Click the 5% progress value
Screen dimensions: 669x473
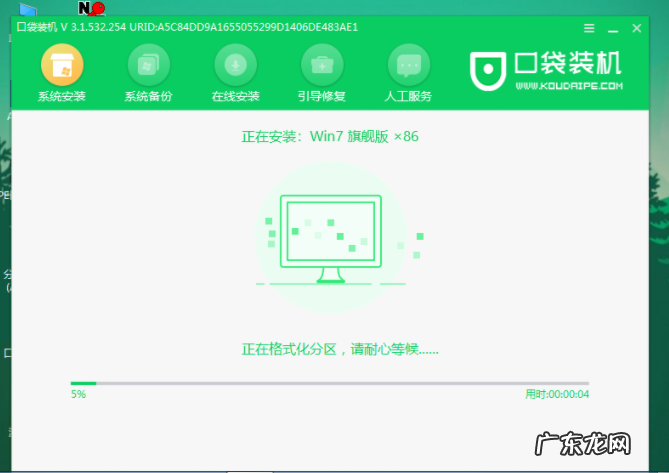(79, 394)
